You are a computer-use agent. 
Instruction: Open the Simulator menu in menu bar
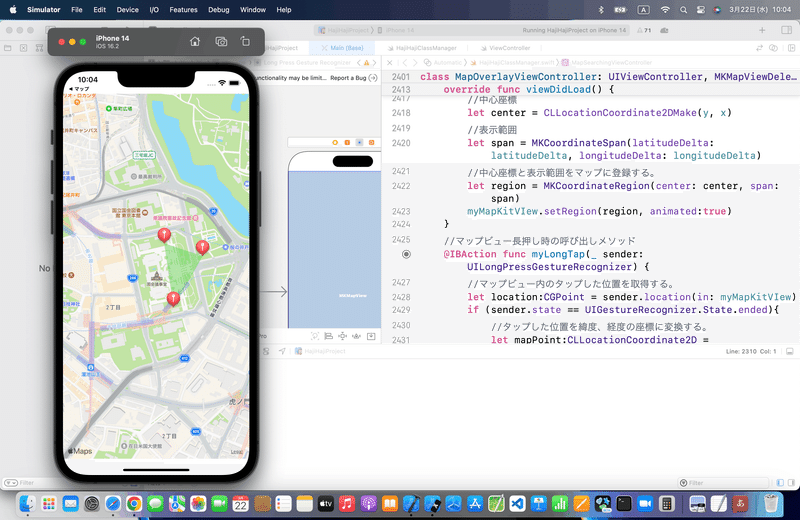(43, 10)
